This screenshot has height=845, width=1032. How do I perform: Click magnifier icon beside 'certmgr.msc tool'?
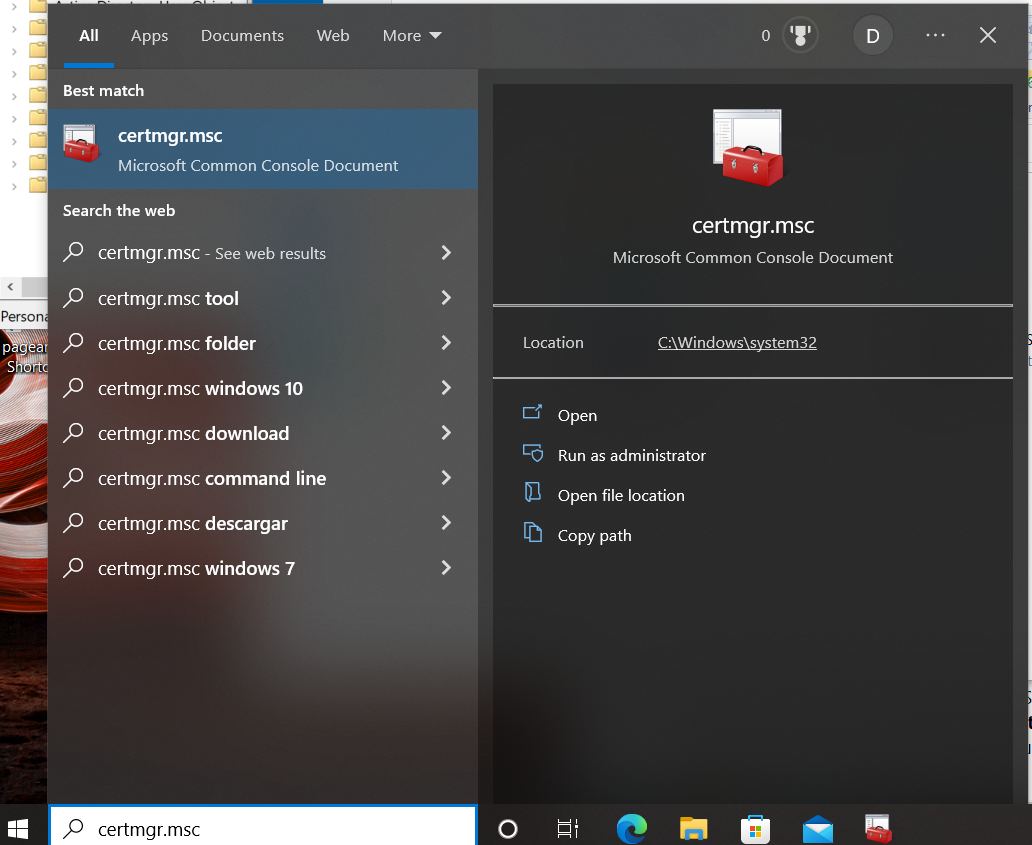pos(73,297)
